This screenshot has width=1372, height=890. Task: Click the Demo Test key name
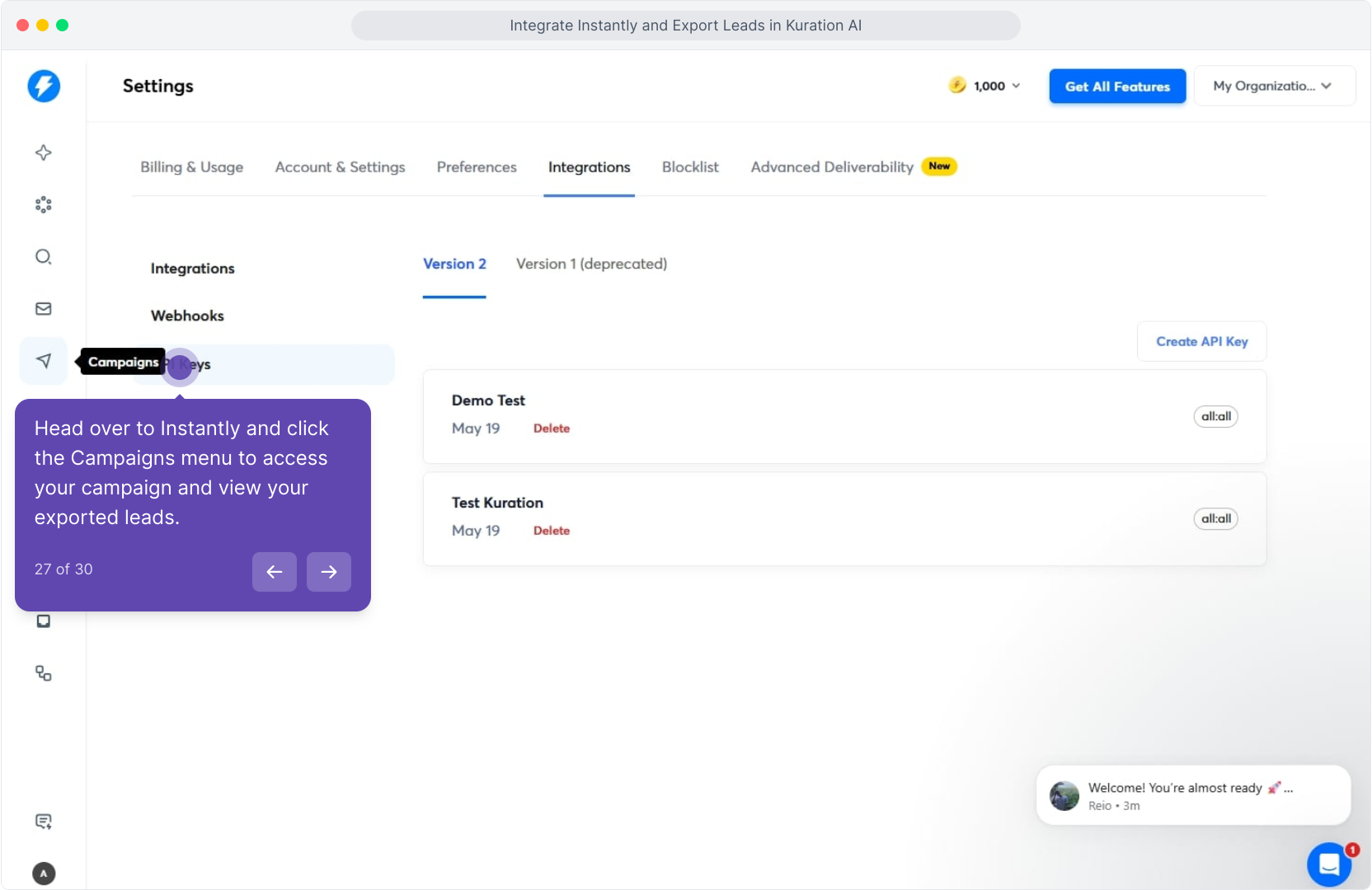(488, 400)
